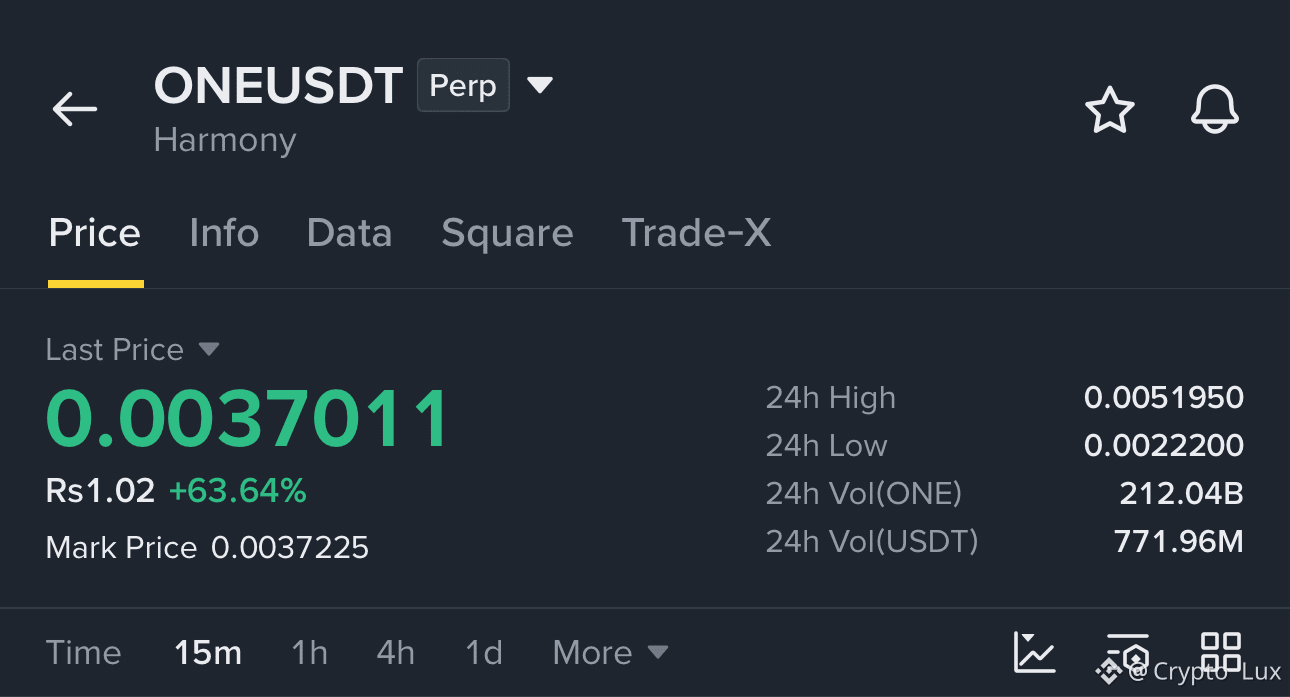The image size is (1290, 697).
Task: Select the 4h timeframe
Action: coord(395,653)
